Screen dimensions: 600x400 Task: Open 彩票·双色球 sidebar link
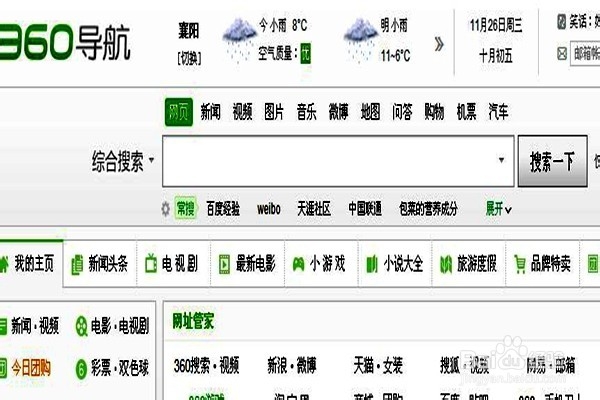pos(120,369)
